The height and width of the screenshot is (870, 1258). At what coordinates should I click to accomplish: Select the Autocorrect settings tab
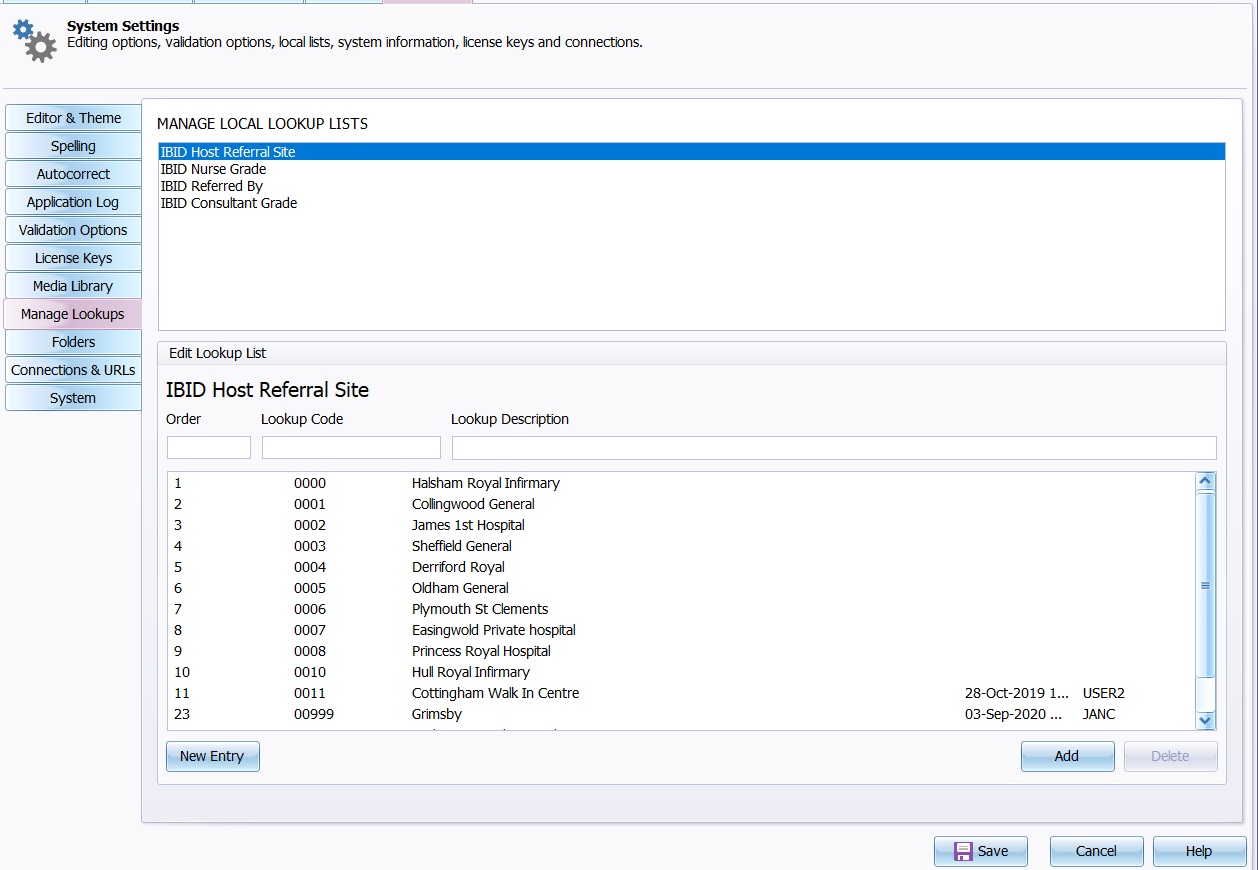click(x=73, y=174)
